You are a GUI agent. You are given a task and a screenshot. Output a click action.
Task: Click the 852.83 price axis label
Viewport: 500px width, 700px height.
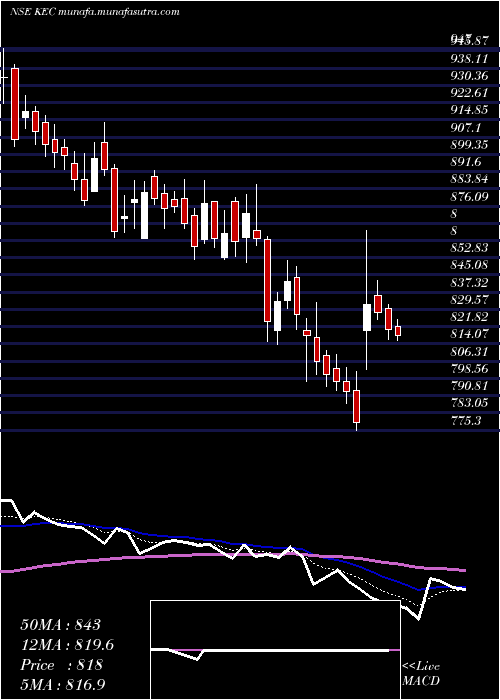coord(469,248)
